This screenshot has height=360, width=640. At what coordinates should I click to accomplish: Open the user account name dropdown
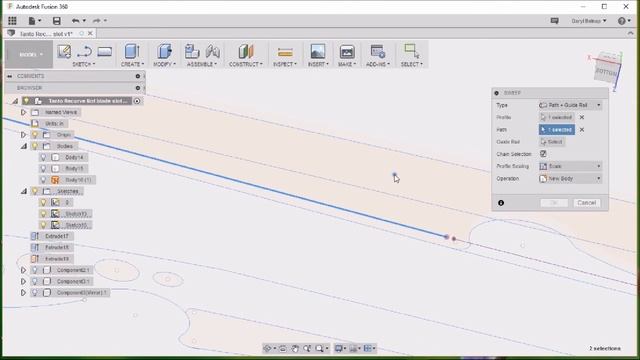589,21
